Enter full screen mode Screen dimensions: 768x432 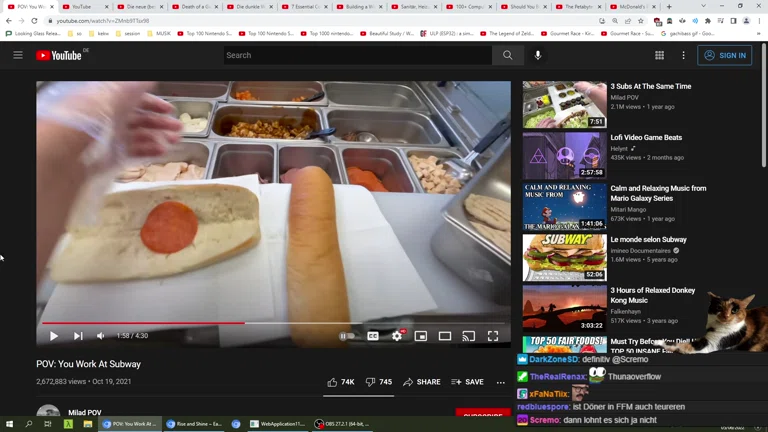493,336
